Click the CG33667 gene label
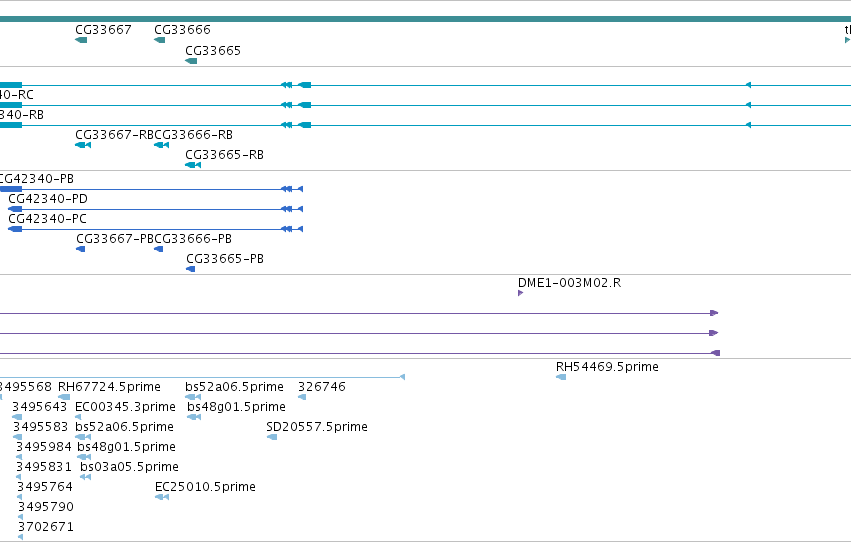Screen dimensions: 851x542 [103, 29]
